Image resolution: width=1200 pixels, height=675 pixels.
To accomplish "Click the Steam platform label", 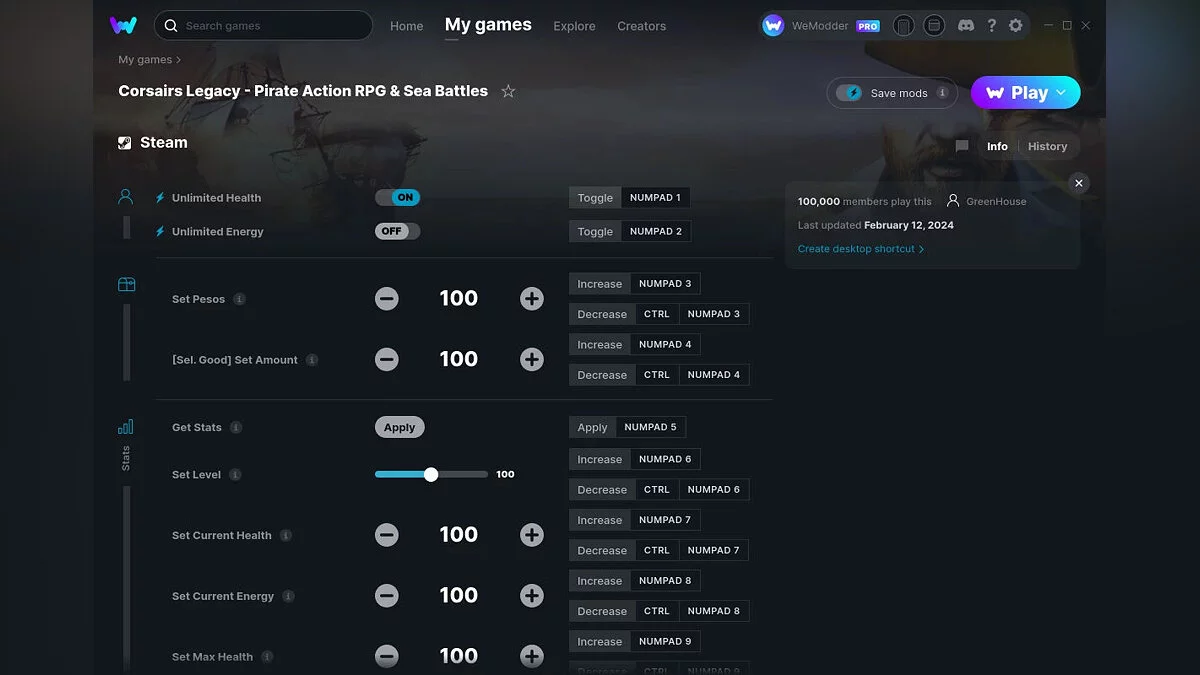I will 153,142.
